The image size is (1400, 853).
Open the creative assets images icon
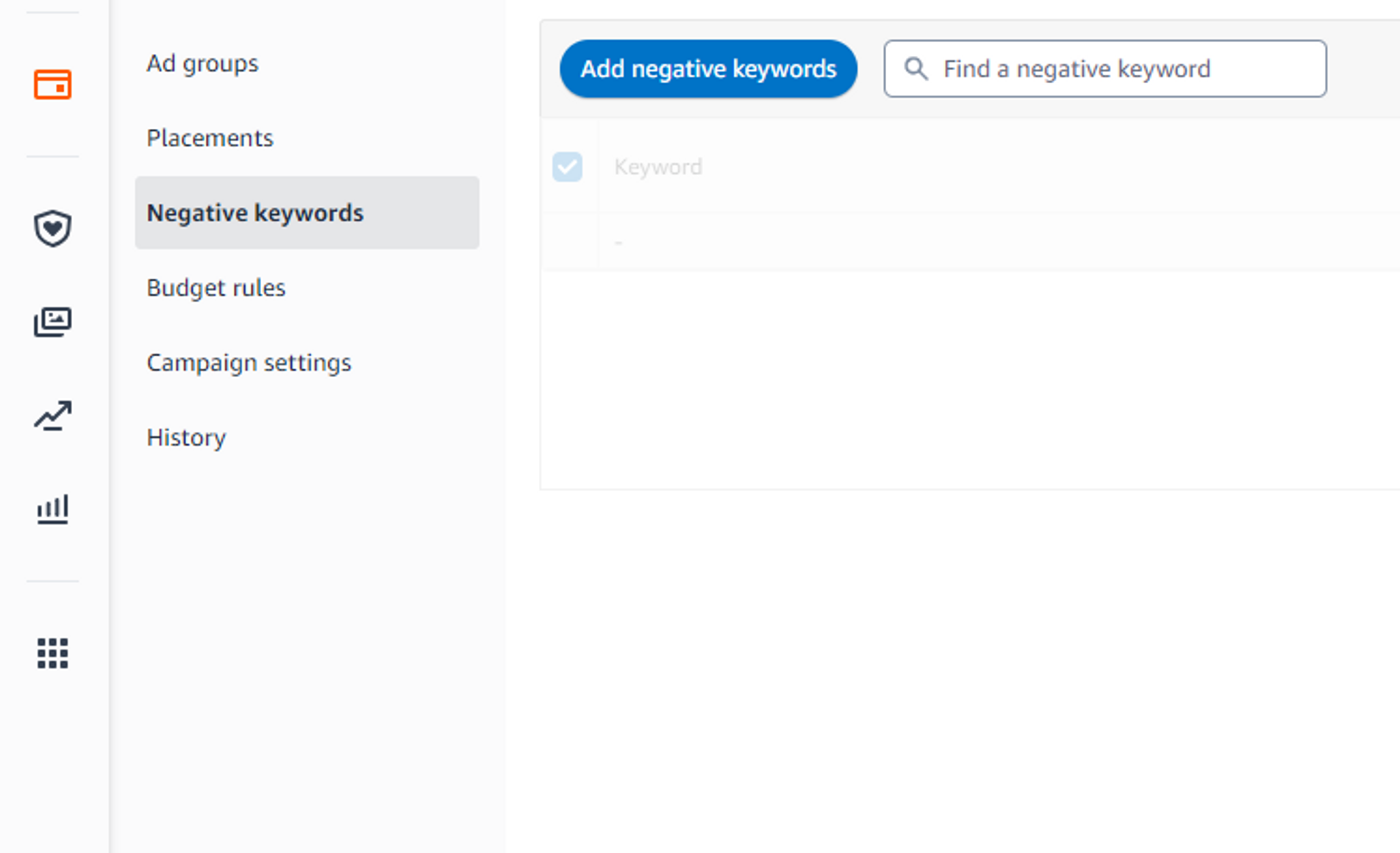click(52, 322)
